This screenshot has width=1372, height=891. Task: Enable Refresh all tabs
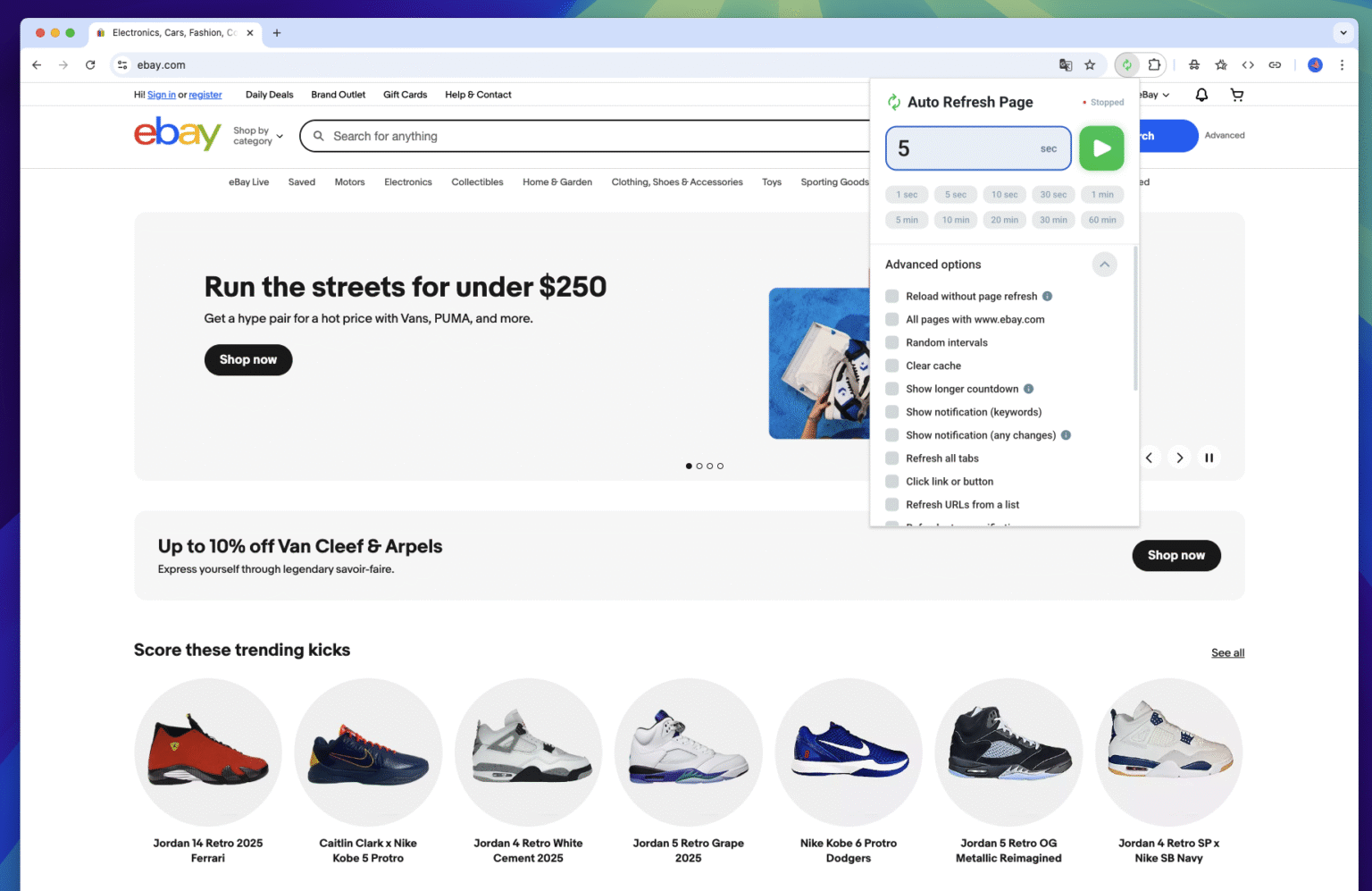(x=891, y=458)
